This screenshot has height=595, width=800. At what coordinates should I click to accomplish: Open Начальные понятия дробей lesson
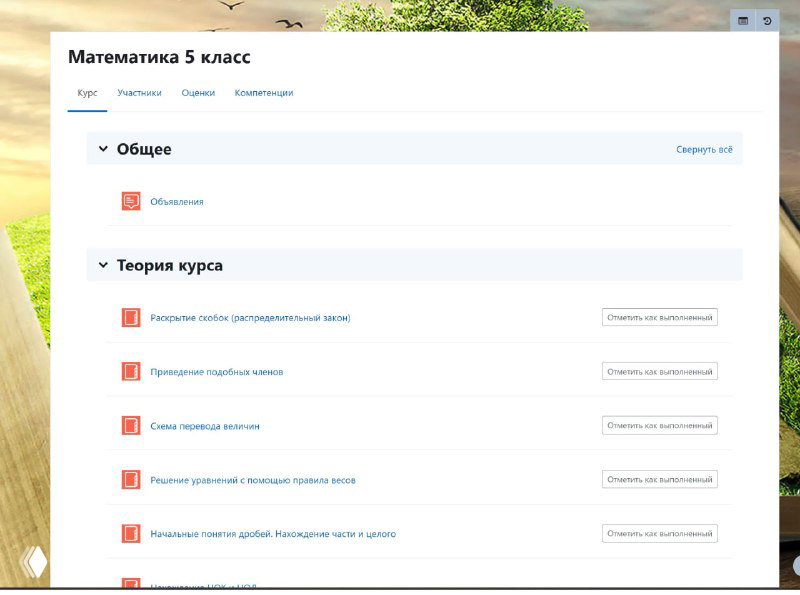(273, 534)
